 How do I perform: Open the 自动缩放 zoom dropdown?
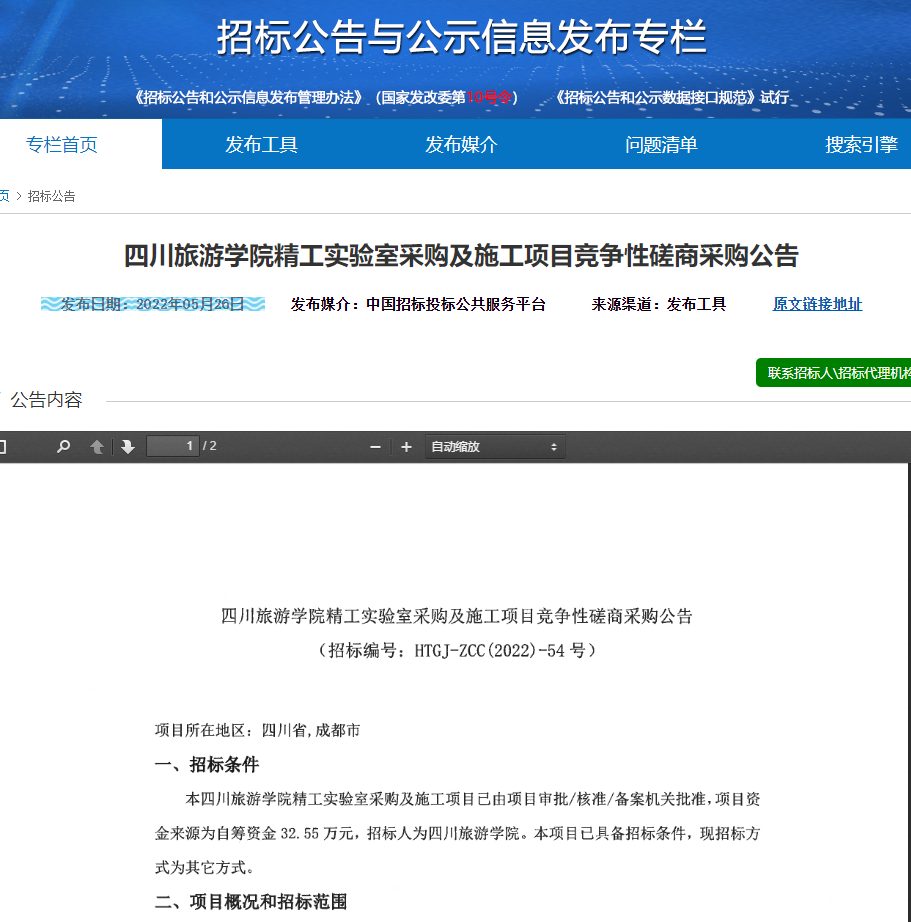[x=495, y=447]
